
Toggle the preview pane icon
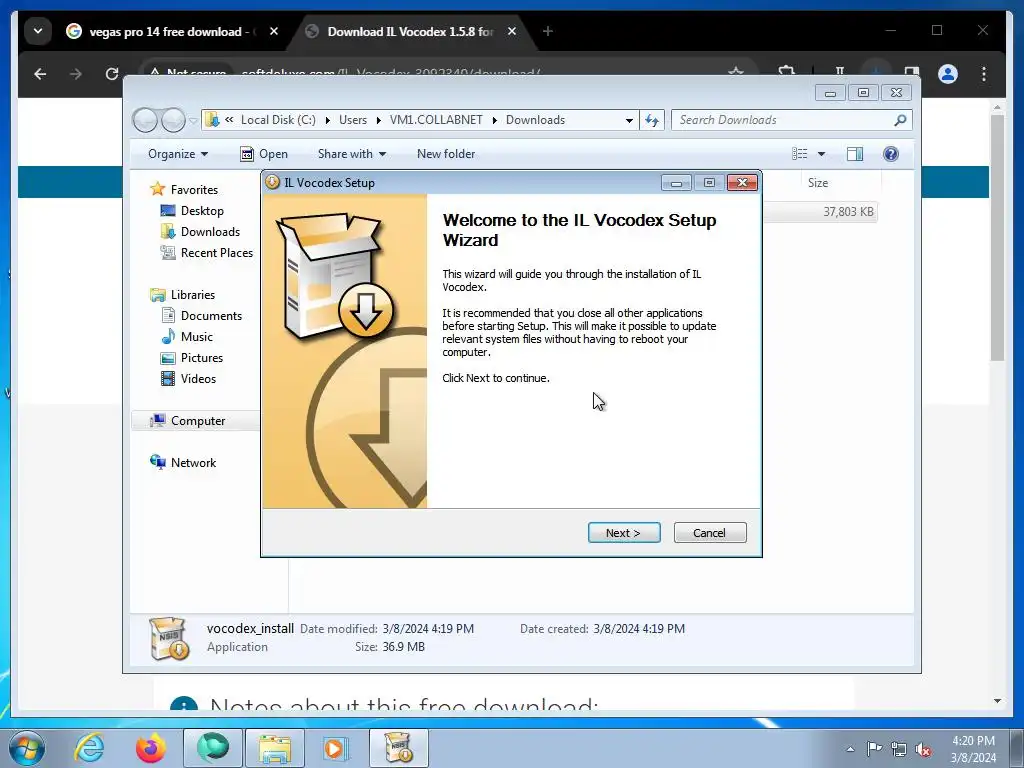coord(855,154)
